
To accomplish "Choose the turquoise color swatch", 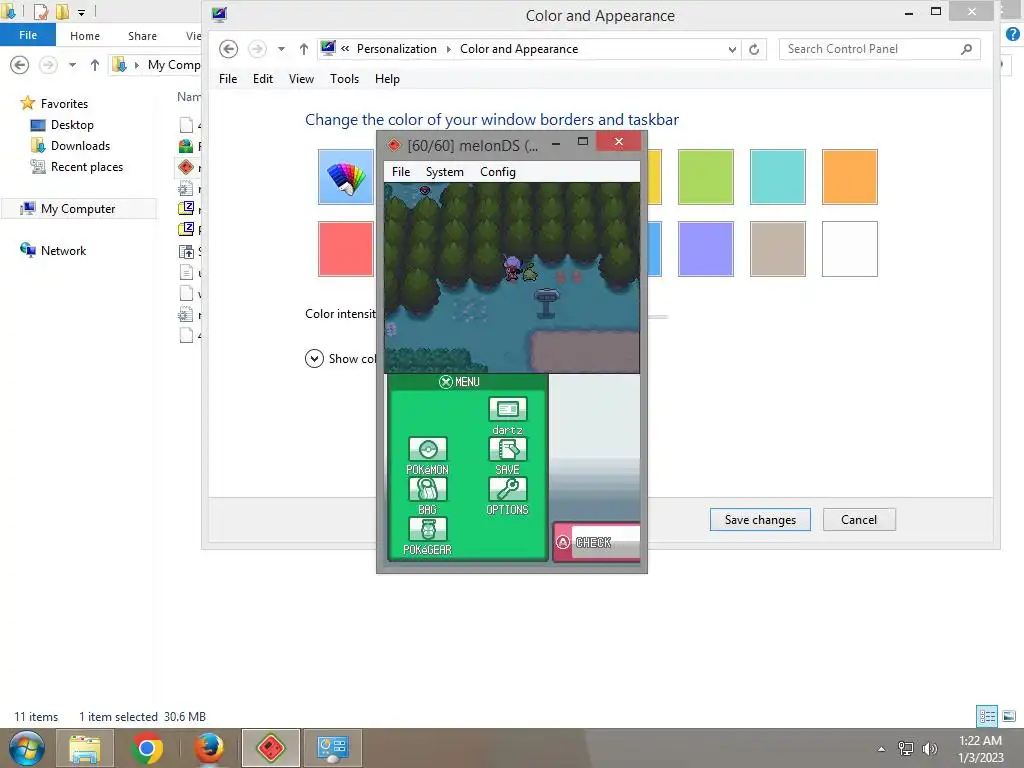I will click(x=778, y=177).
